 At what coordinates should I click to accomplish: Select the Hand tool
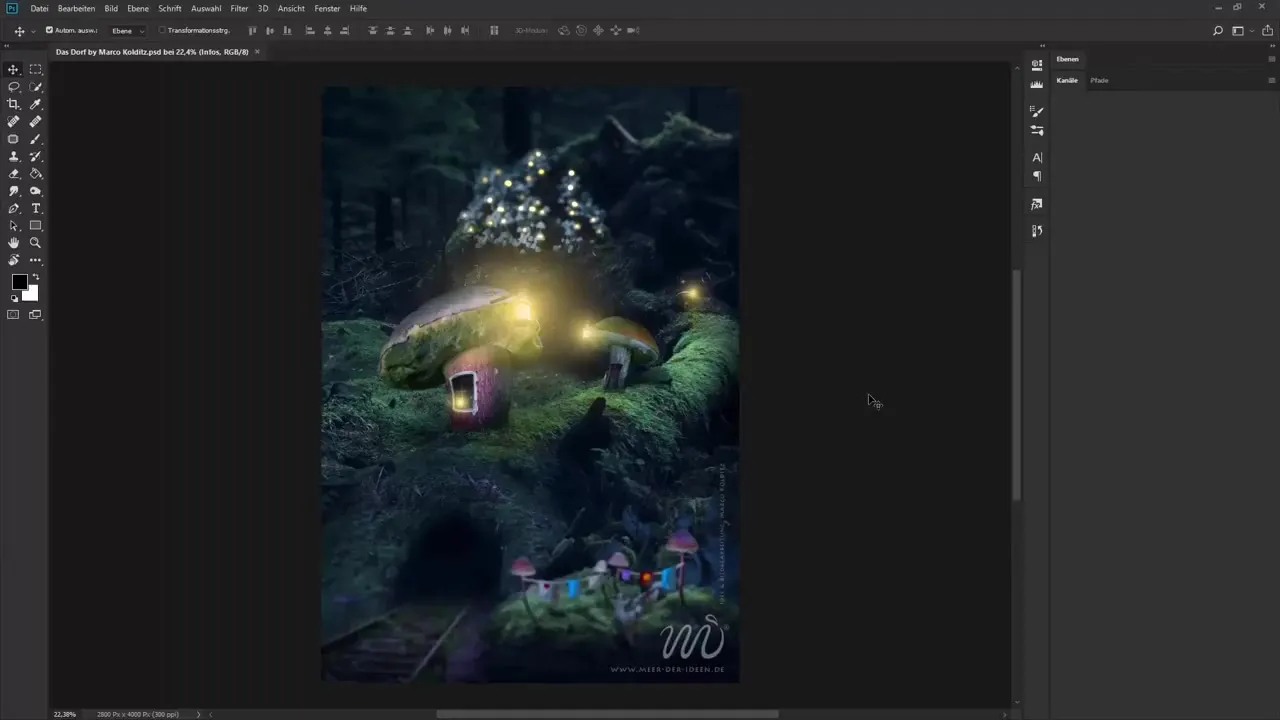point(13,242)
